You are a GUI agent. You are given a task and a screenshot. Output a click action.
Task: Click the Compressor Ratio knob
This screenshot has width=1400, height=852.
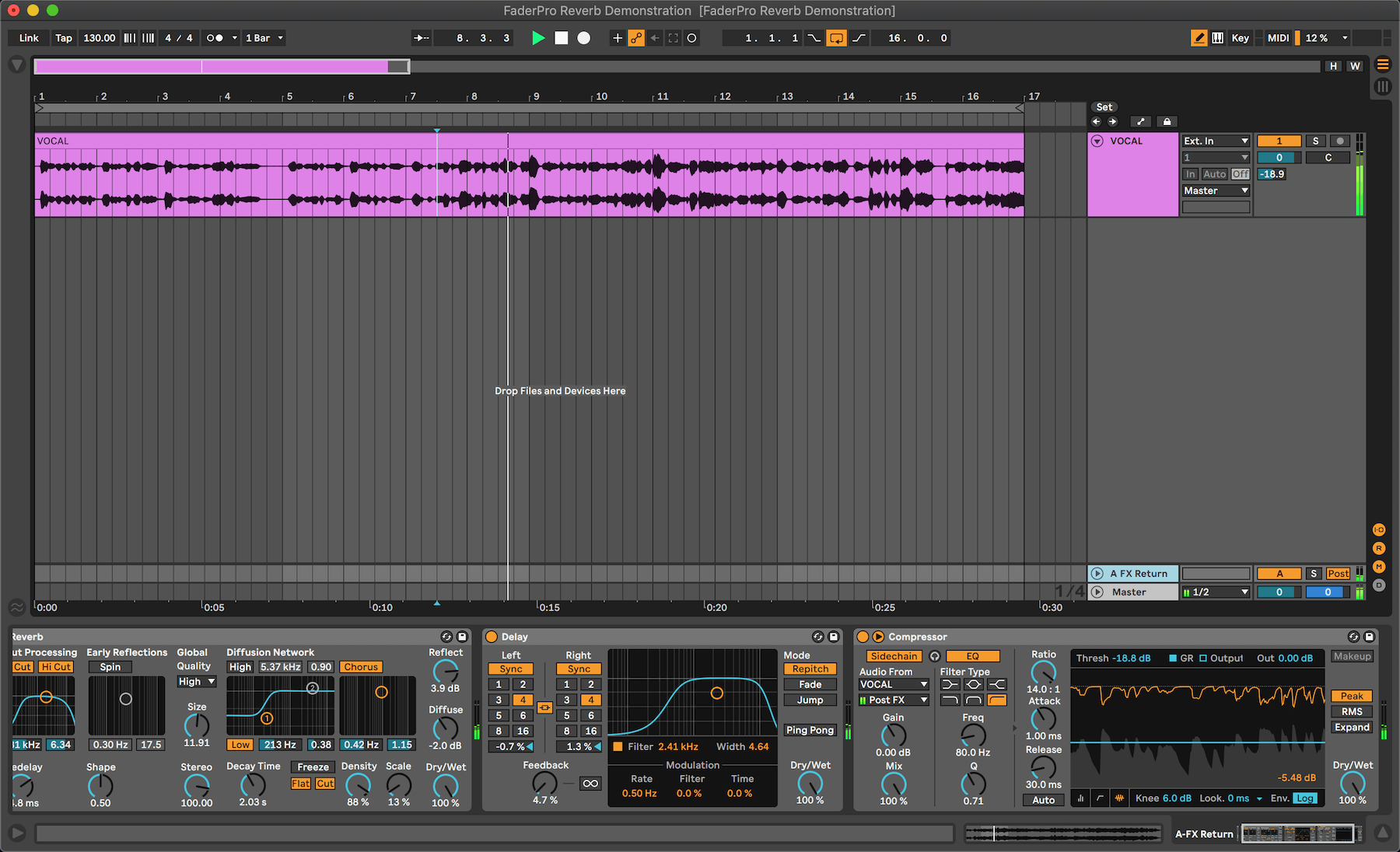coord(1043,672)
